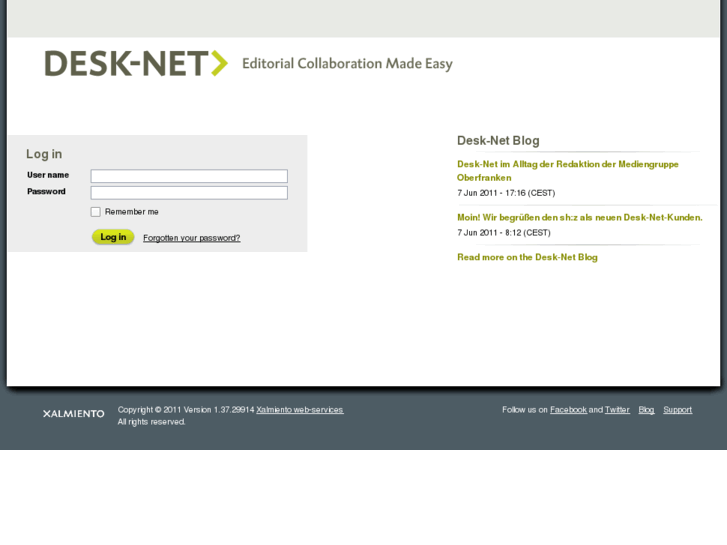The width and height of the screenshot is (727, 545).
Task: Click the Copyright 2011 Version text
Action: coord(186,410)
